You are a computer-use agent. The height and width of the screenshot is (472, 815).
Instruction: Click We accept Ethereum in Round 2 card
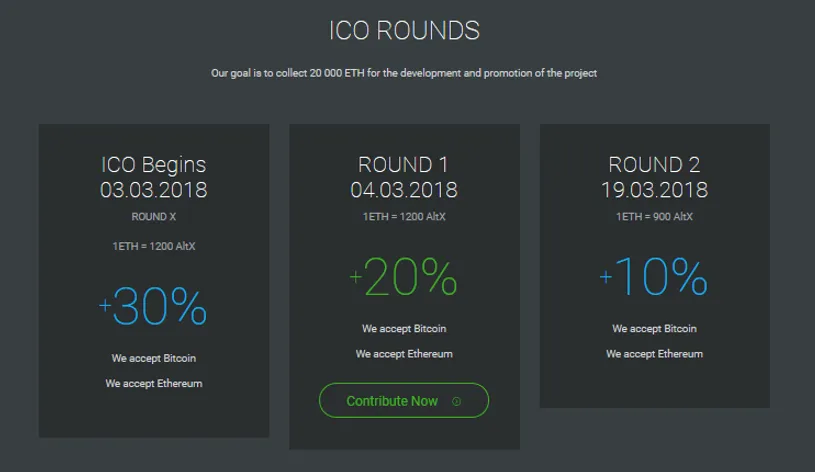(x=654, y=354)
